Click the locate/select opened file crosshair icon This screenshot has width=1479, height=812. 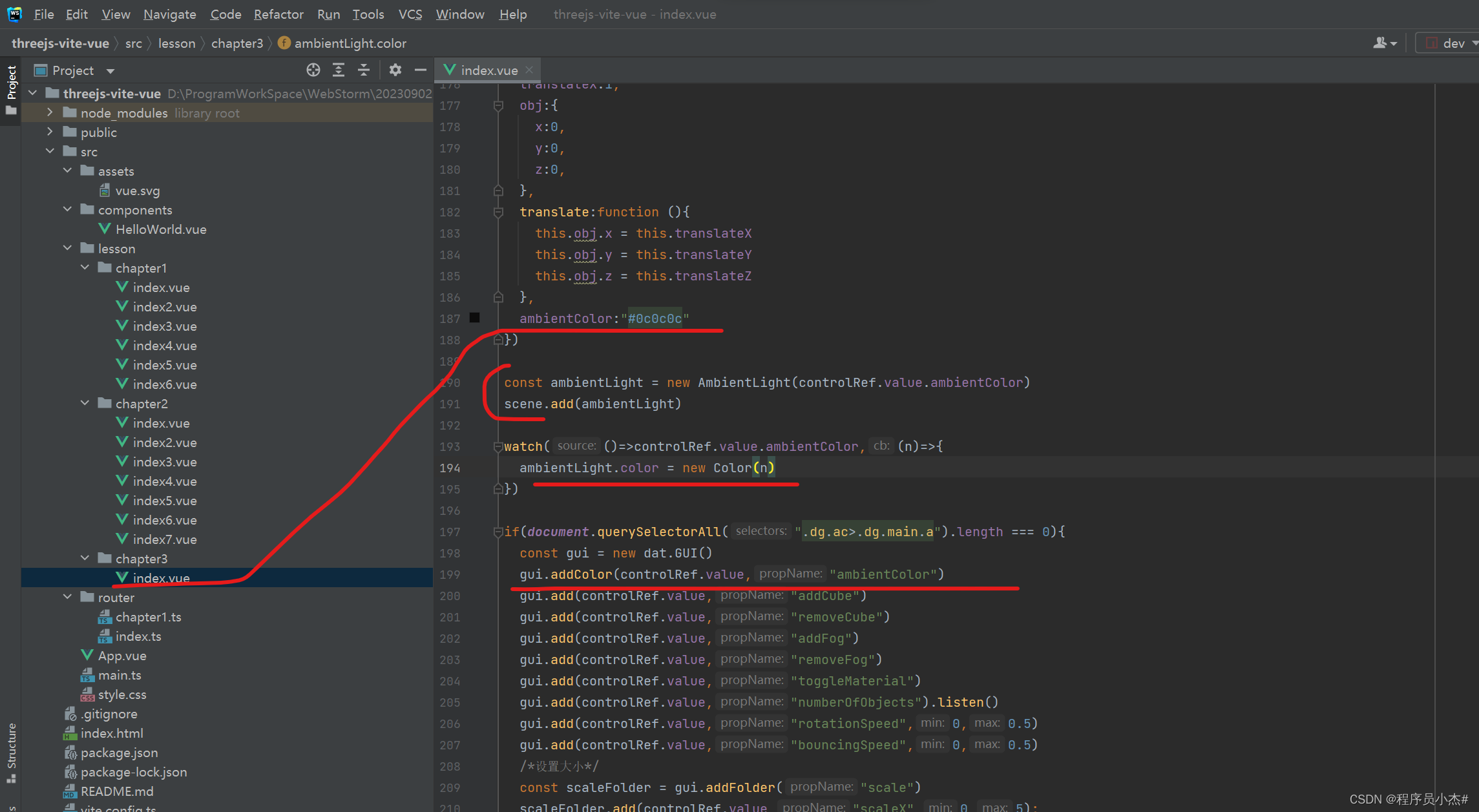[313, 70]
